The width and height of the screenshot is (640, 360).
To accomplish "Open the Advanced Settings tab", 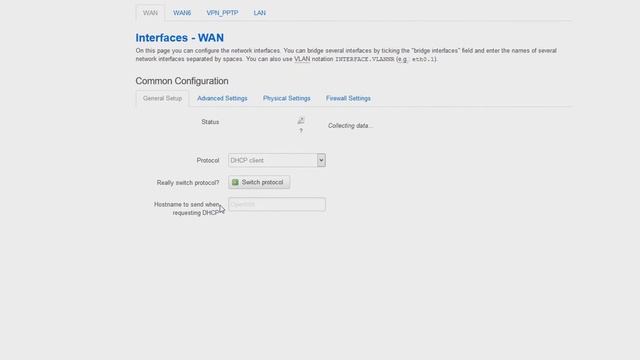I will [222, 98].
